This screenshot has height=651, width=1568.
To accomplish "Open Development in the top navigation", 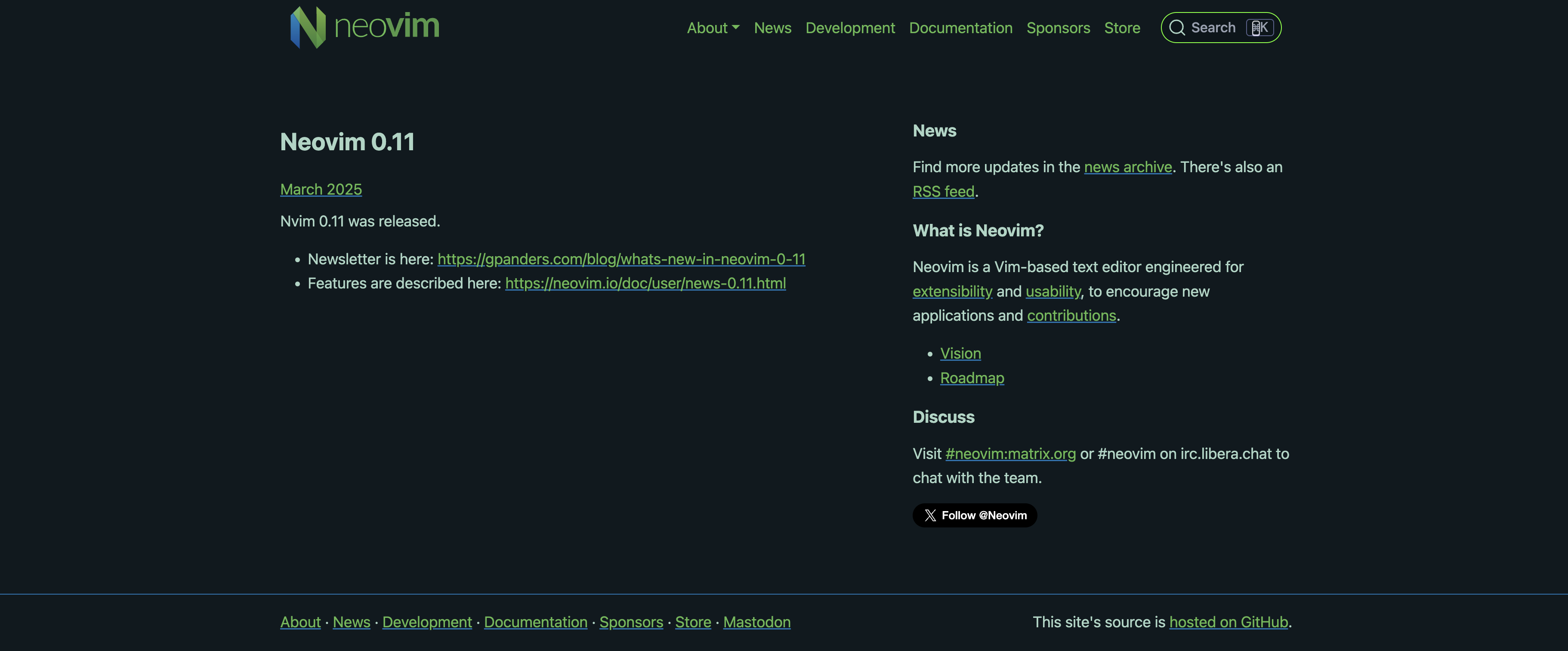I will [850, 28].
